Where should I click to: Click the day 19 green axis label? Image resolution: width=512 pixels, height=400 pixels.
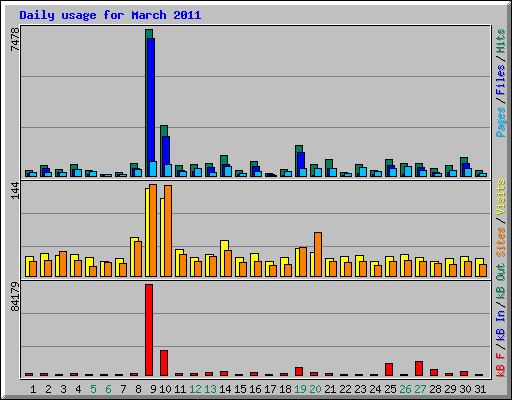(300, 389)
